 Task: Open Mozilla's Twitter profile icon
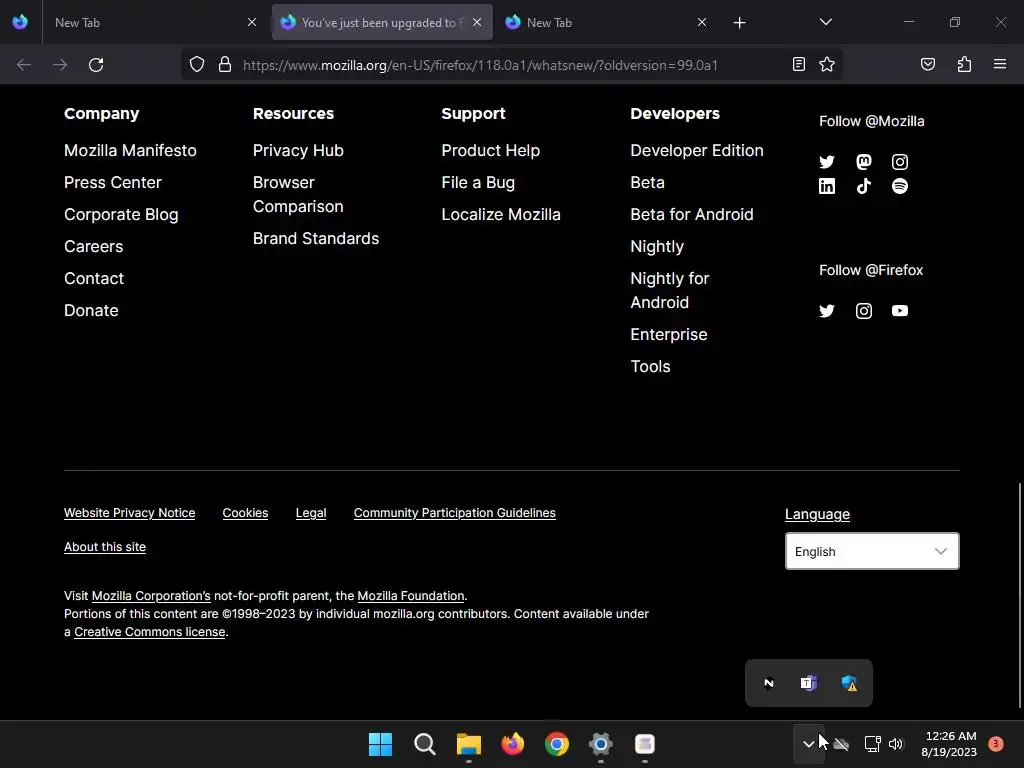pos(827,162)
